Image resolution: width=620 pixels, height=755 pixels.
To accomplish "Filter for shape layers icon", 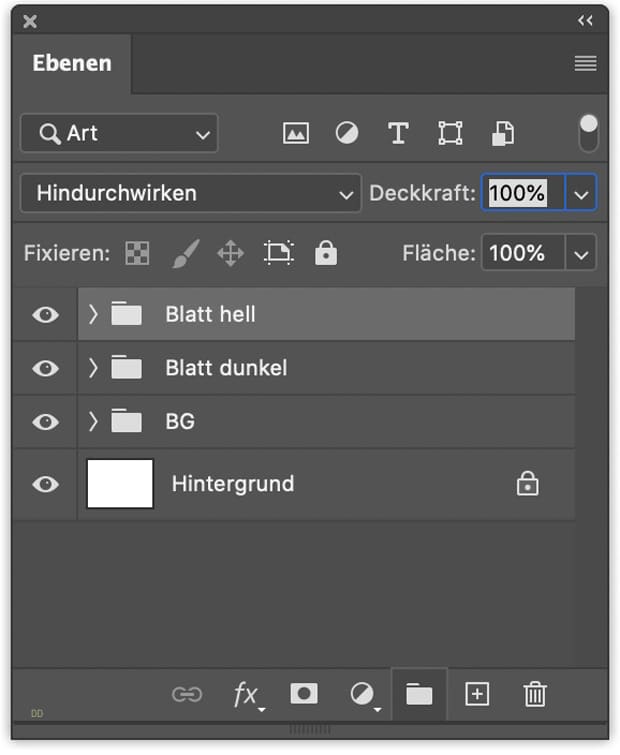I will (x=450, y=133).
